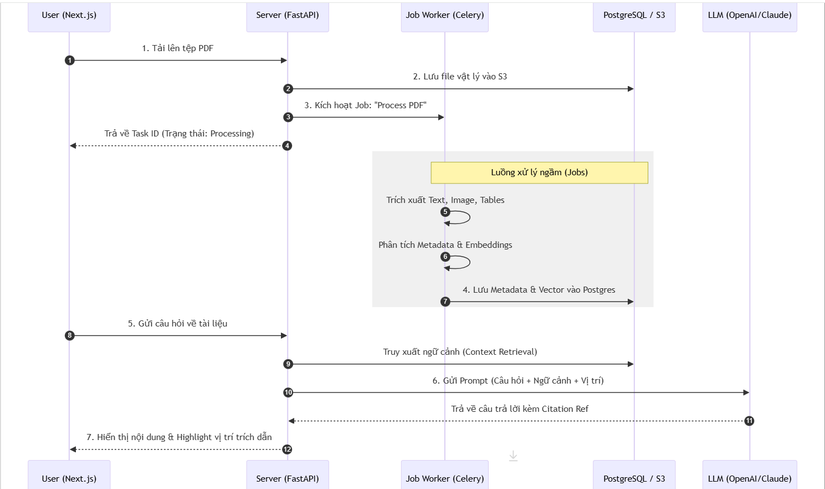This screenshot has width=825, height=489.
Task: Click sequence marker number 12
Action: pos(288,449)
